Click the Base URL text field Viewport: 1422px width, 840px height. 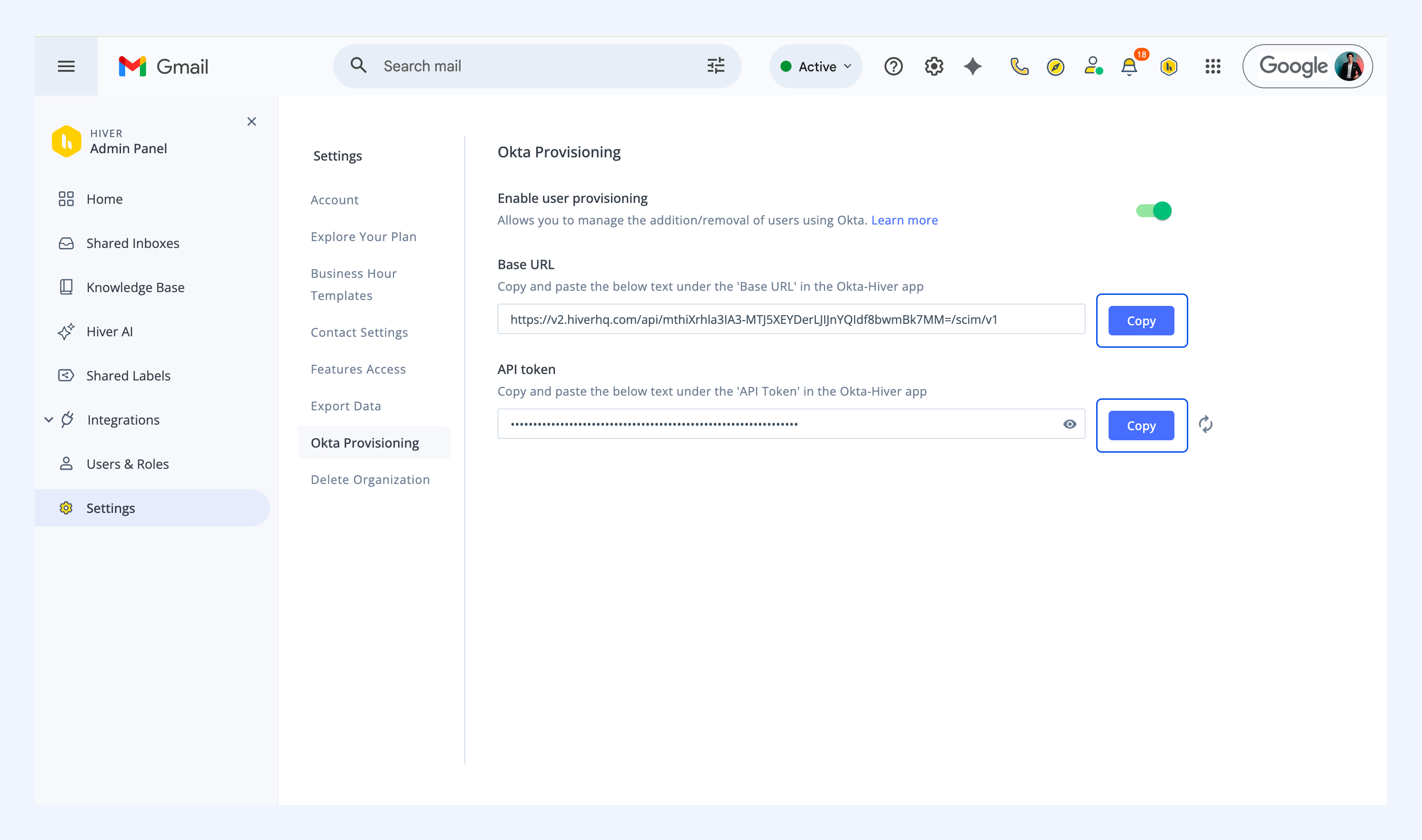click(x=792, y=319)
